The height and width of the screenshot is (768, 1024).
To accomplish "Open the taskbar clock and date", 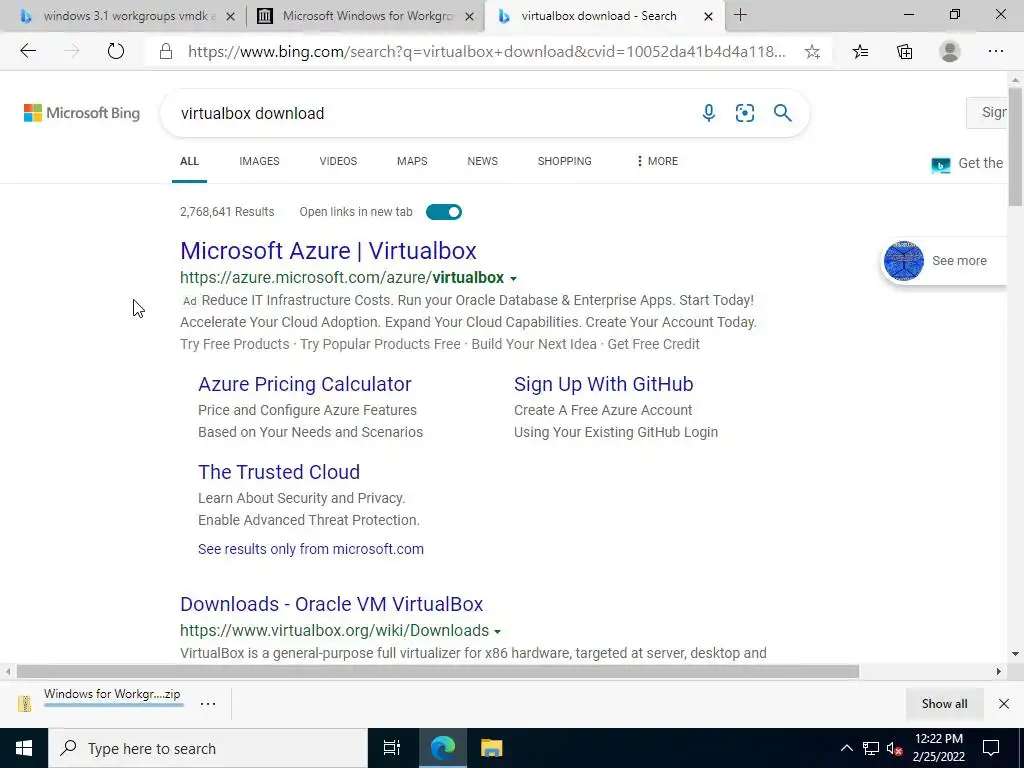I will point(939,748).
